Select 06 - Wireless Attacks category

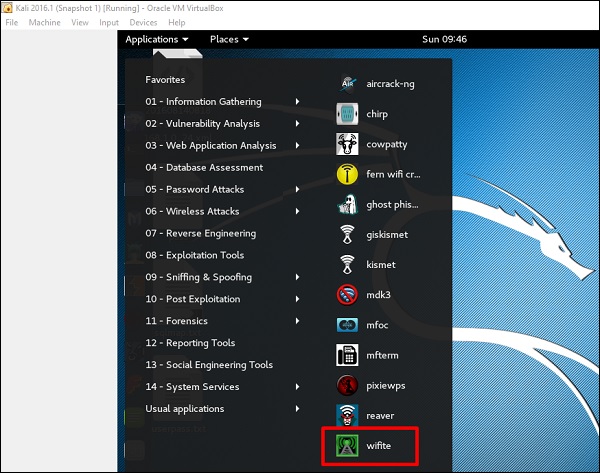192,212
